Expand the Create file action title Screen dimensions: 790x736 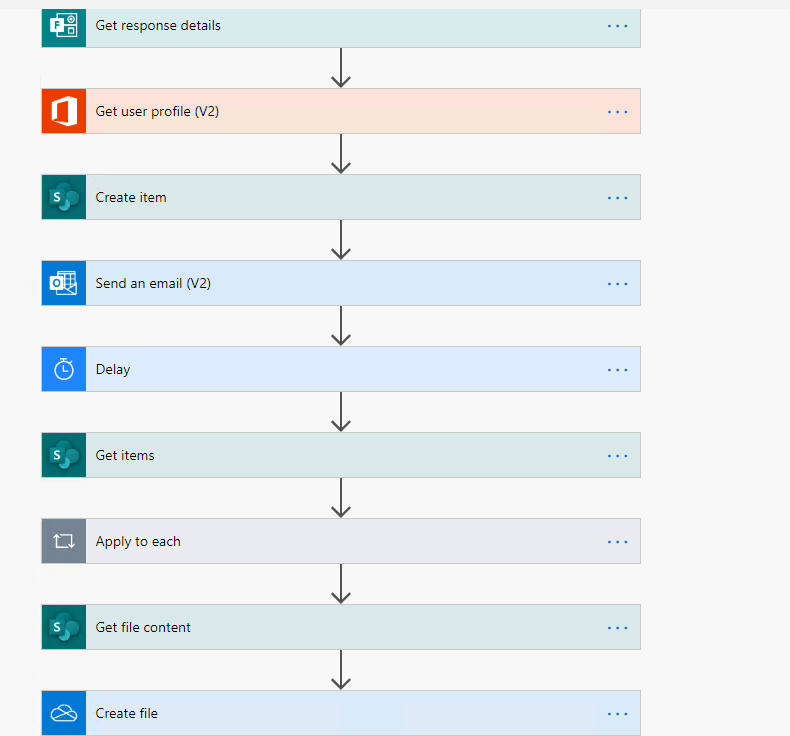tap(126, 713)
